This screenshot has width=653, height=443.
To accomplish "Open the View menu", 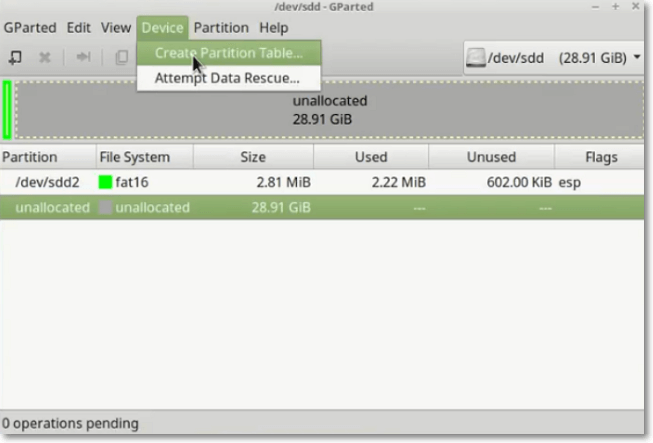I will click(x=116, y=28).
